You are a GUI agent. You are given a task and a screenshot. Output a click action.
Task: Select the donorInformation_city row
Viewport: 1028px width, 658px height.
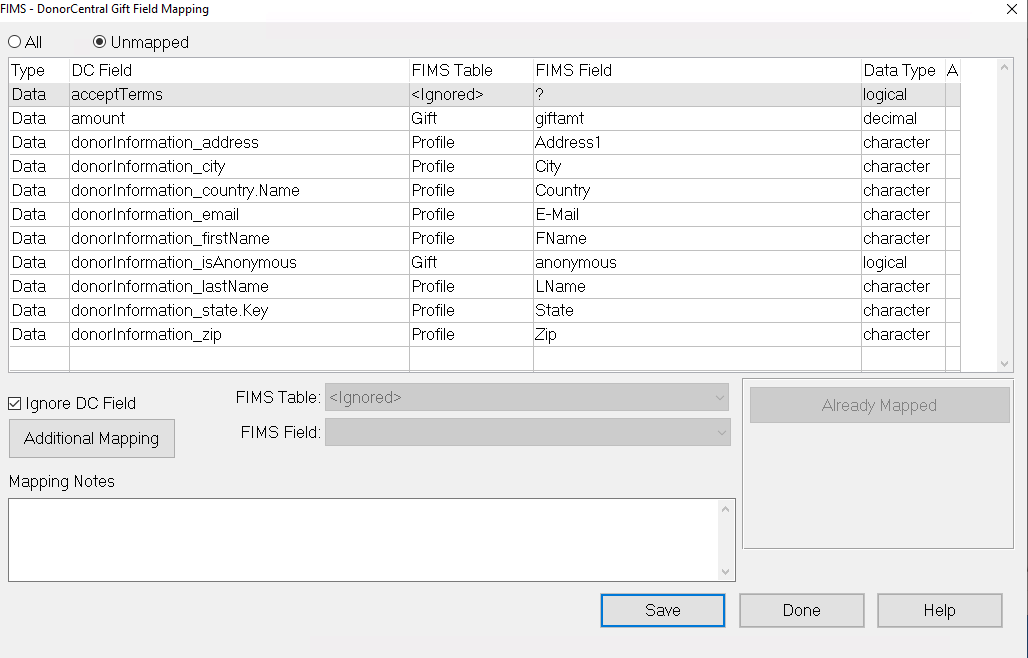click(484, 166)
